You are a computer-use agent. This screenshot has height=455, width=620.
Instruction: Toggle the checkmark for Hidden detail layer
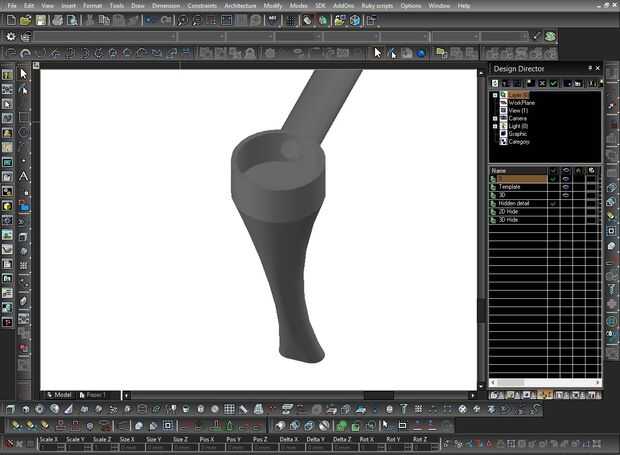click(x=554, y=203)
